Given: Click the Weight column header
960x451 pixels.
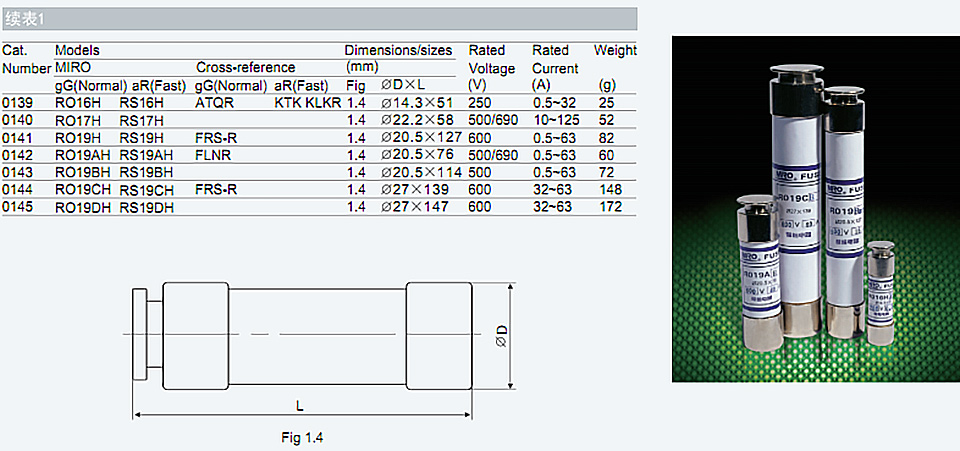Looking at the screenshot, I should [x=615, y=50].
